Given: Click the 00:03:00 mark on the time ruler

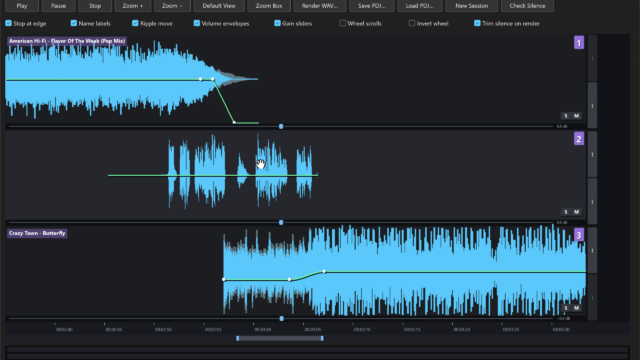Looking at the screenshot, I should pos(262,329).
